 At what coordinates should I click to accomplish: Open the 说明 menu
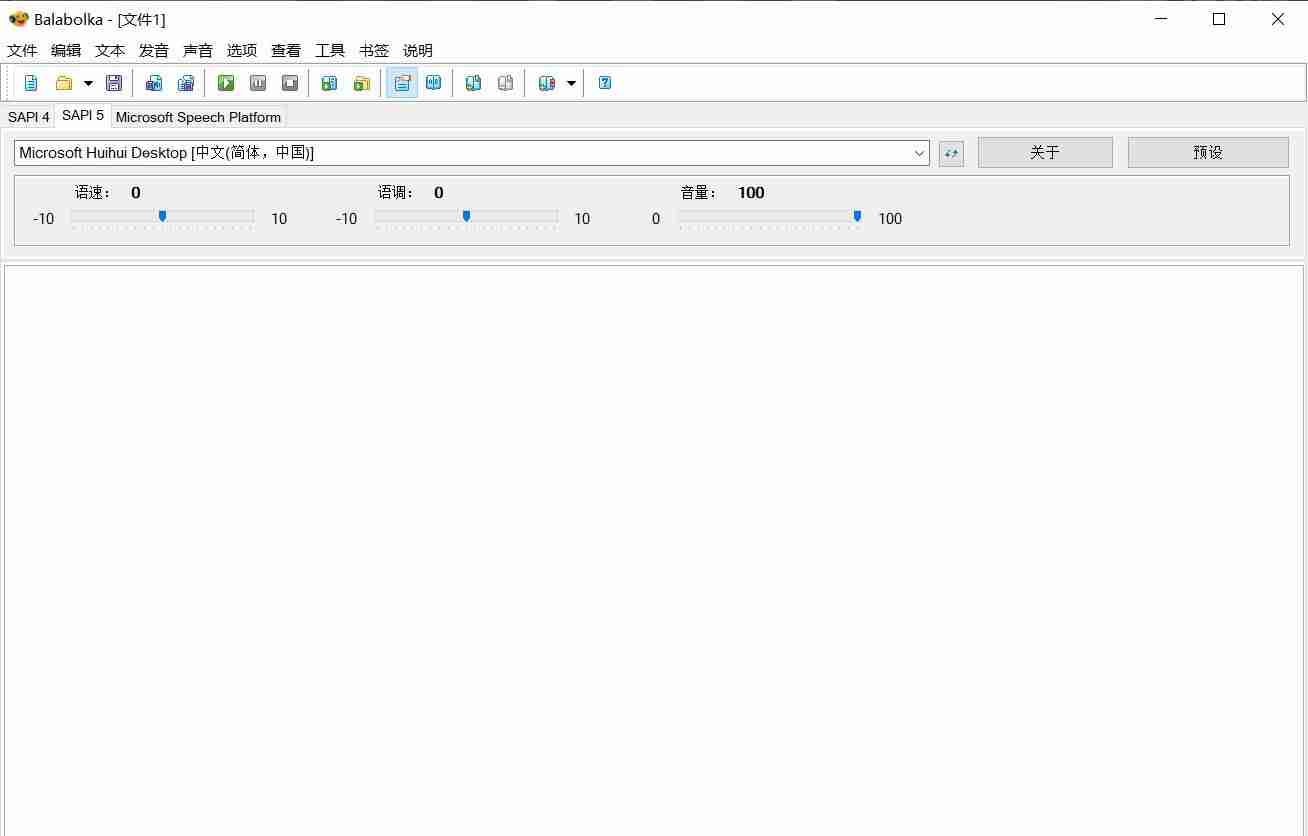[x=418, y=50]
